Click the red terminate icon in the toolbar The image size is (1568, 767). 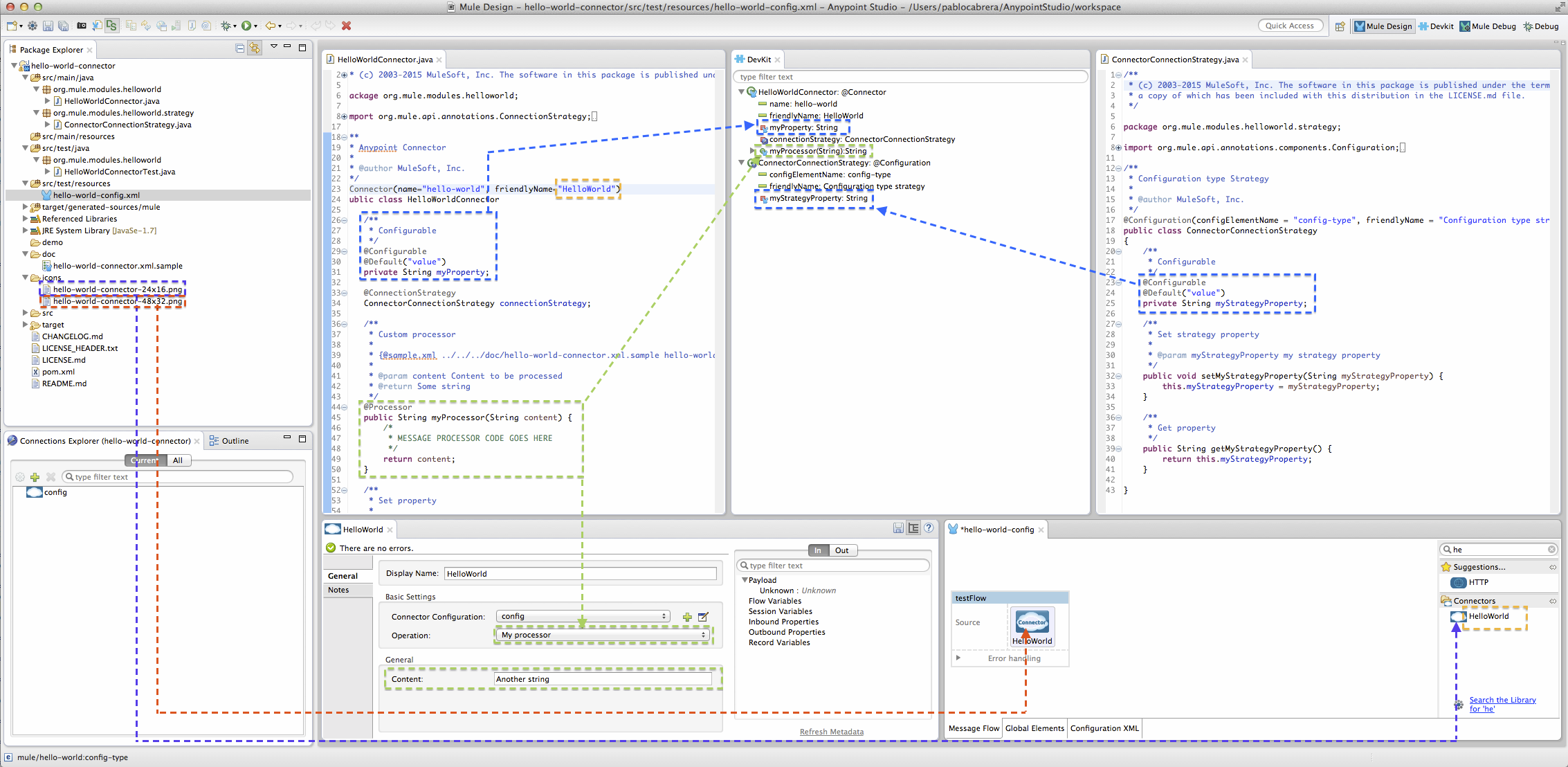[x=346, y=26]
